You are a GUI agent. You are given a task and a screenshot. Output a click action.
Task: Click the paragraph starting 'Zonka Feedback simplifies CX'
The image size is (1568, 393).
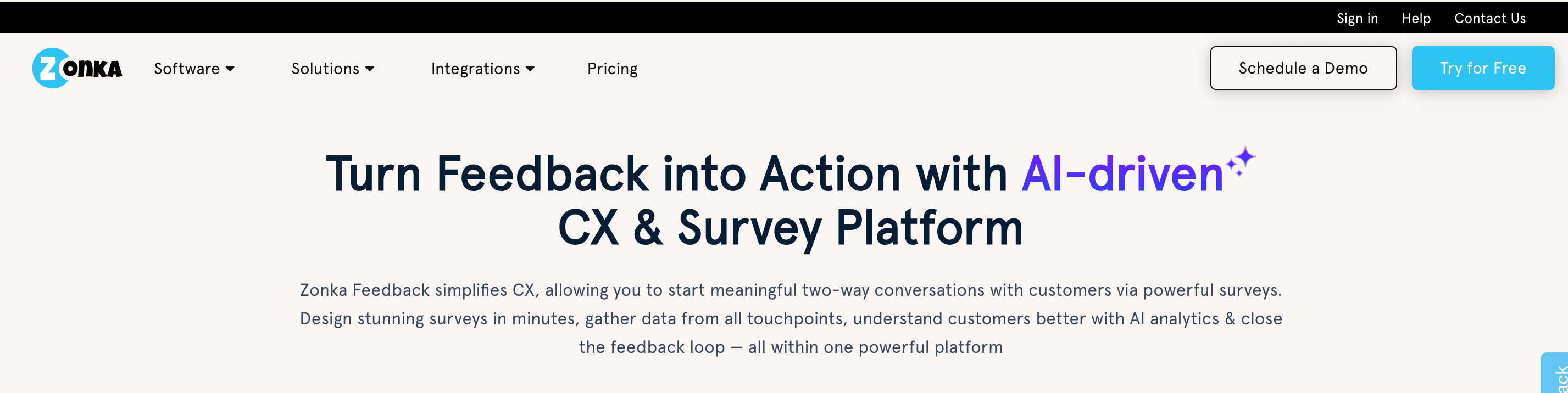791,318
